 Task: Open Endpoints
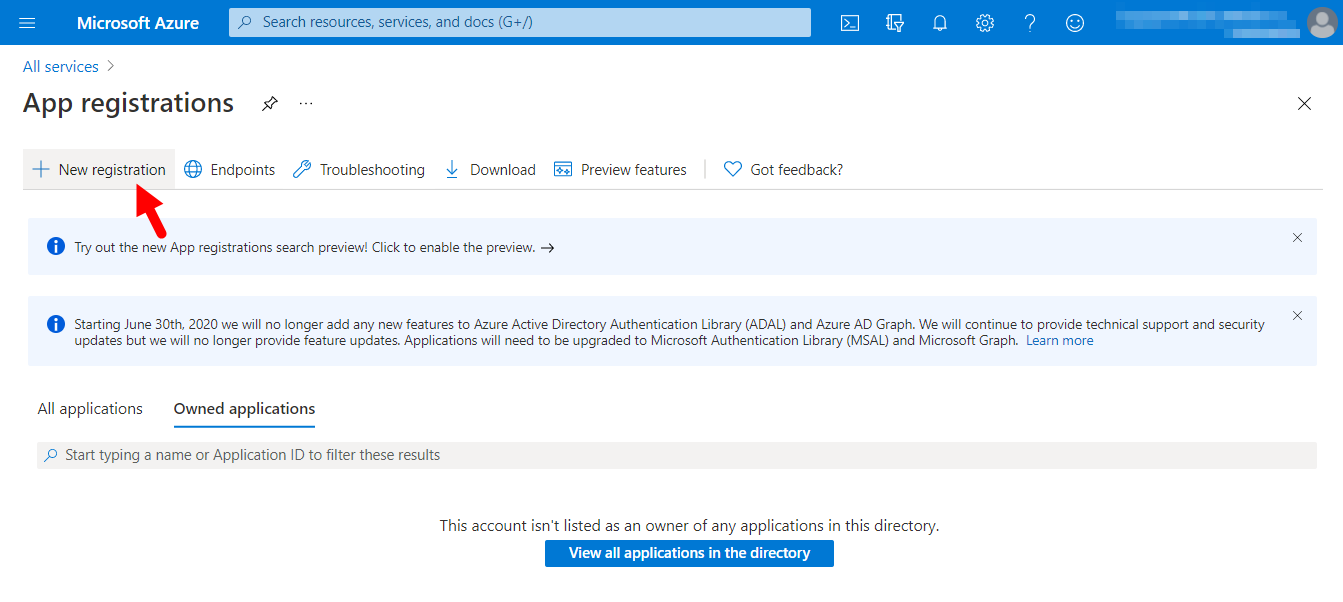click(x=230, y=169)
